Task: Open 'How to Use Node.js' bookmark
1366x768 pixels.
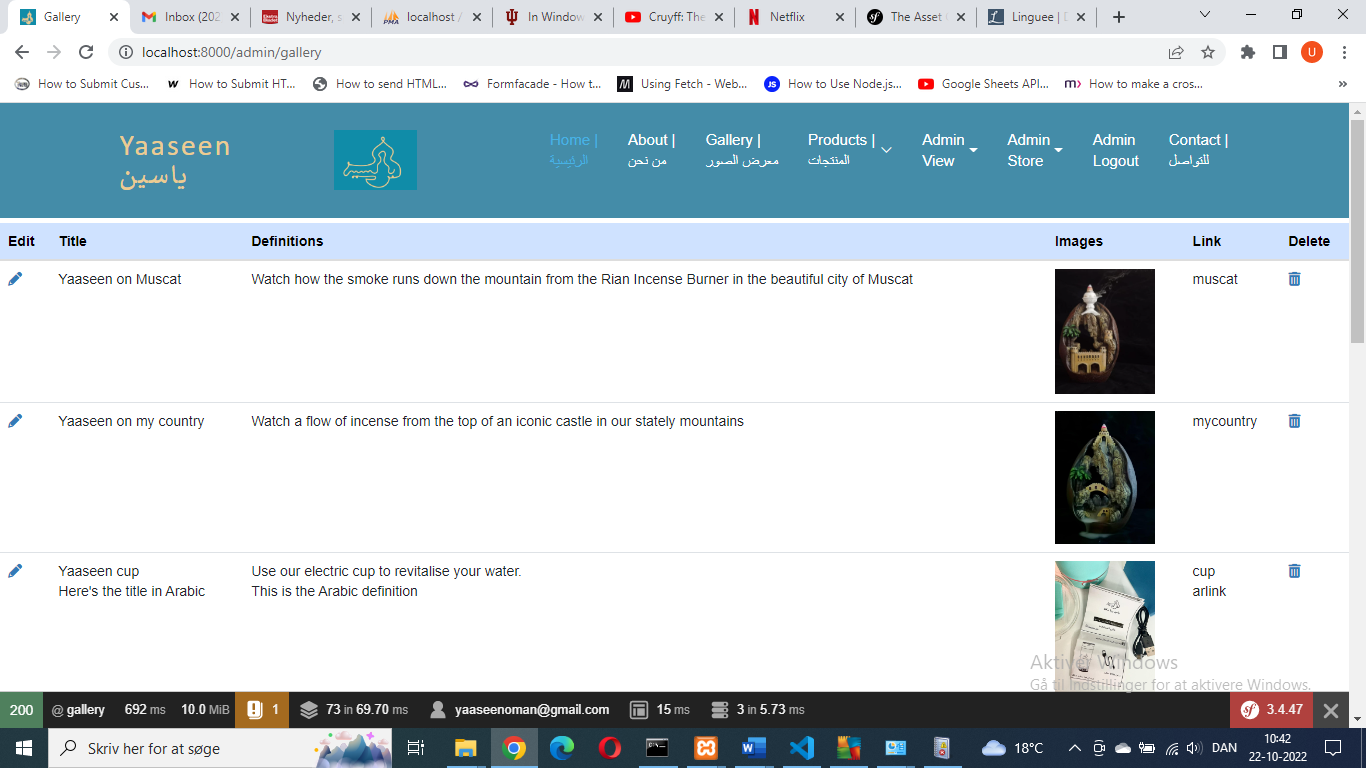Action: [x=833, y=84]
